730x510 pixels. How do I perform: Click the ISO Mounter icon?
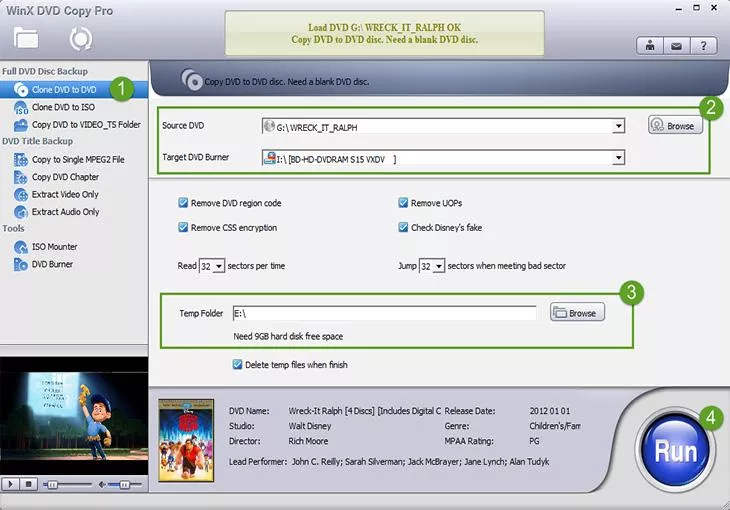pyautogui.click(x=20, y=247)
